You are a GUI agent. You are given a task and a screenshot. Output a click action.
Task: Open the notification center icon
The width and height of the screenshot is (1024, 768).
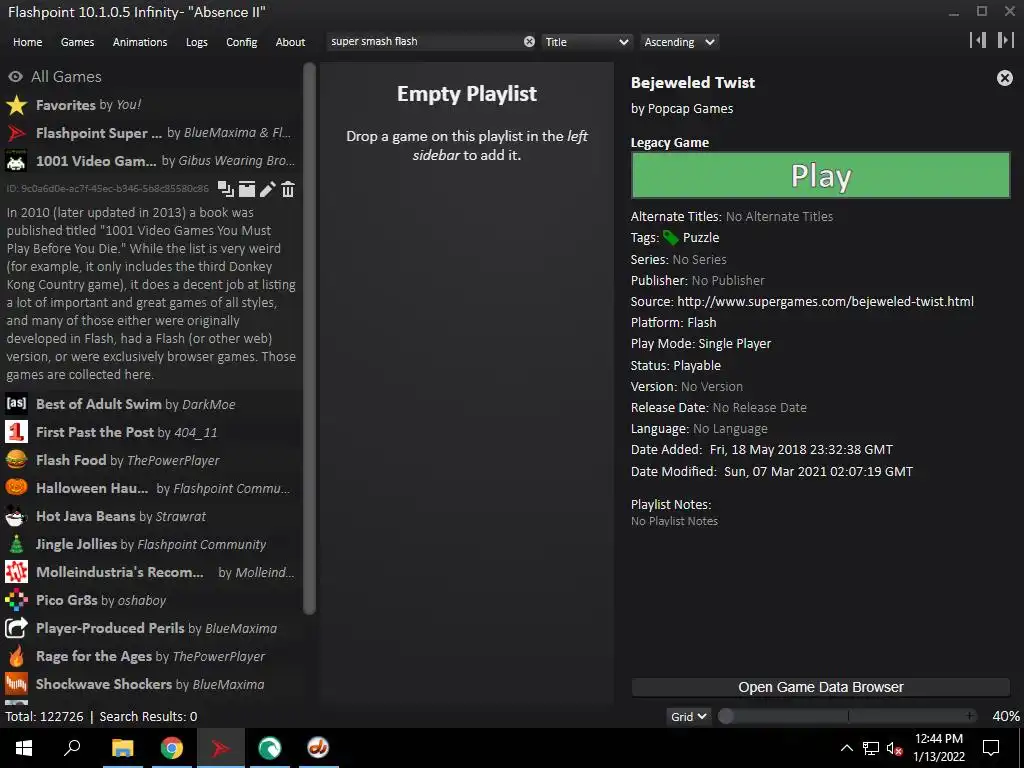991,748
